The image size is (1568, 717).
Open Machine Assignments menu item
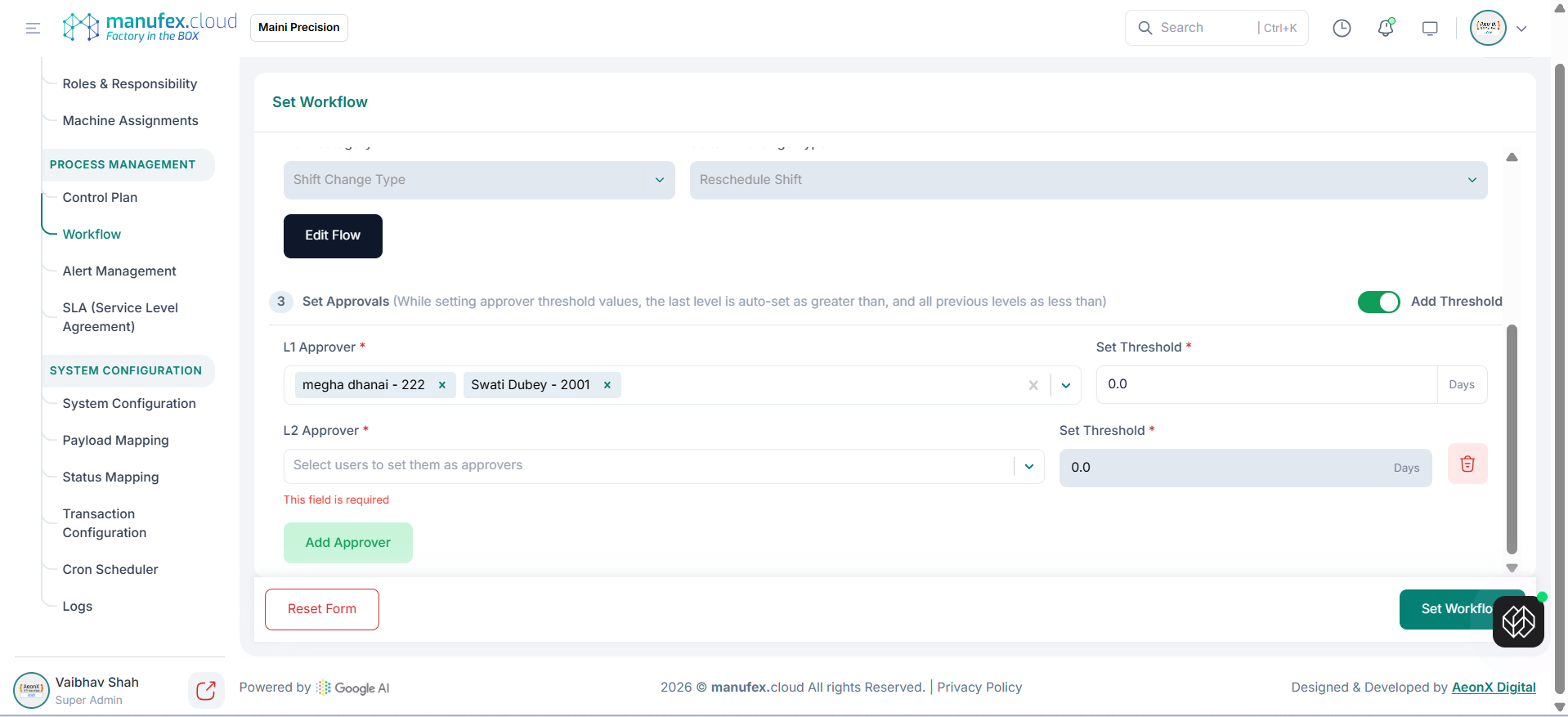point(131,121)
